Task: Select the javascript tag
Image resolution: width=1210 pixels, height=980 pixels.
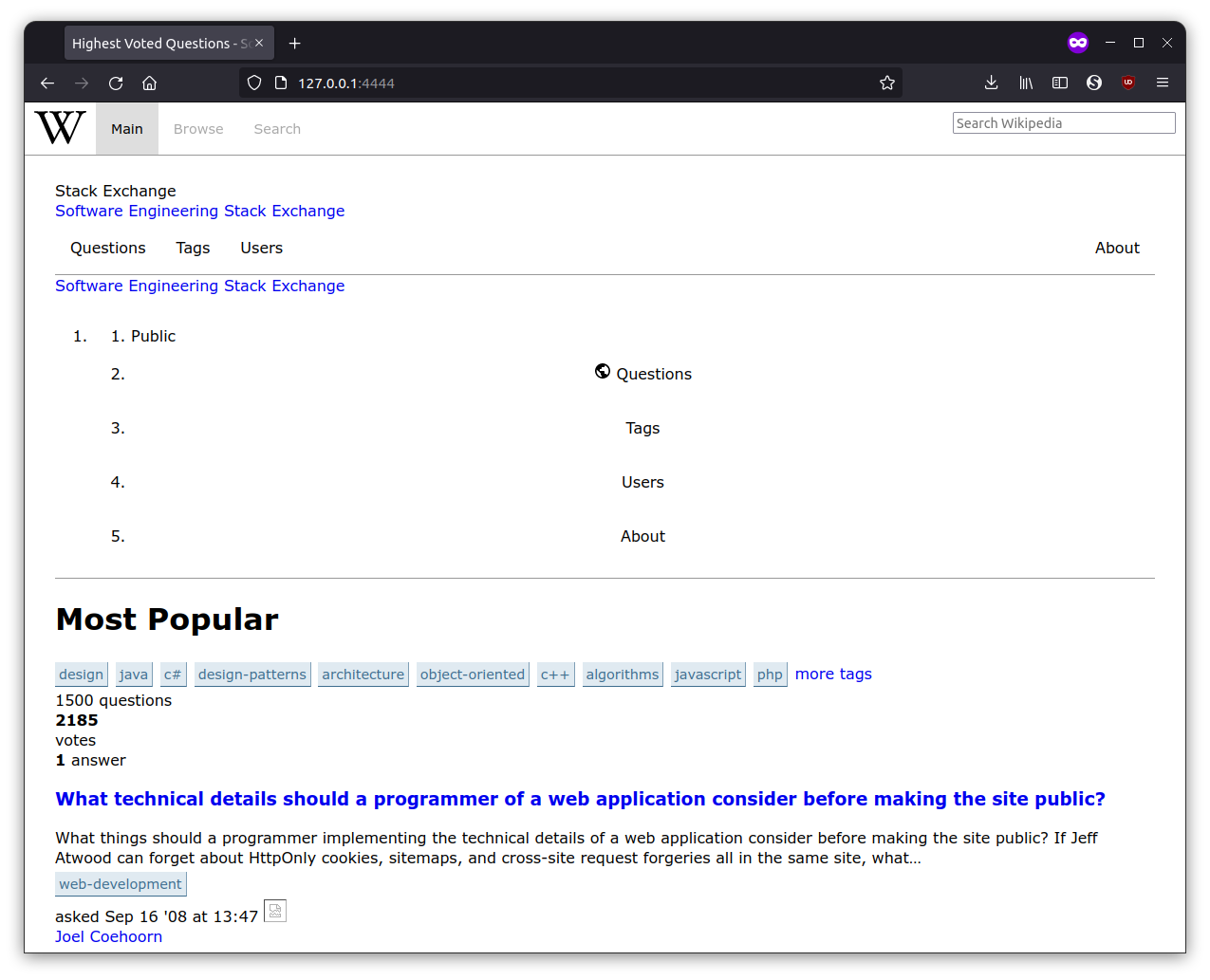Action: pyautogui.click(x=708, y=675)
